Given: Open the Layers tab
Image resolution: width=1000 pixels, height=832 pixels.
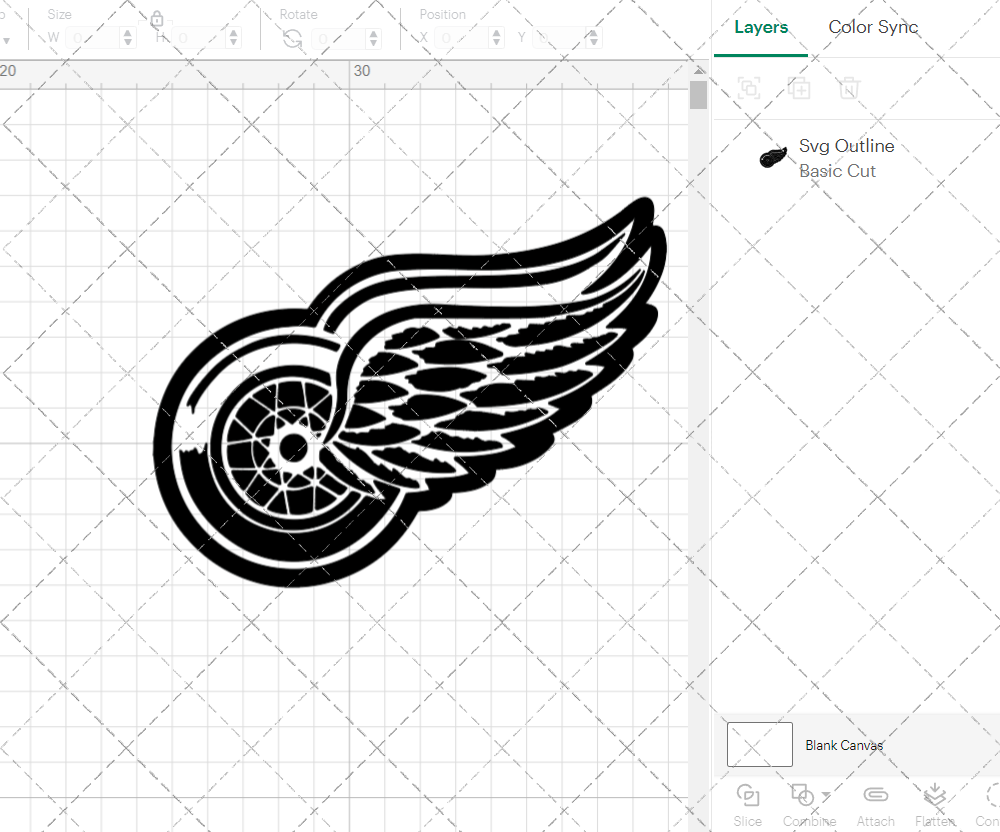Looking at the screenshot, I should coord(761,27).
